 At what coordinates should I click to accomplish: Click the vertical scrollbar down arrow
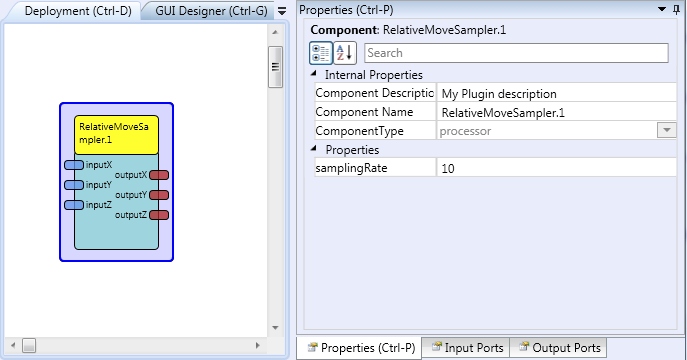(275, 328)
